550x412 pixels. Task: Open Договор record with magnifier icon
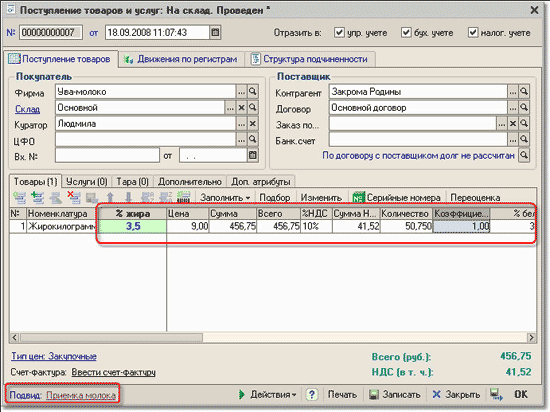[524, 107]
